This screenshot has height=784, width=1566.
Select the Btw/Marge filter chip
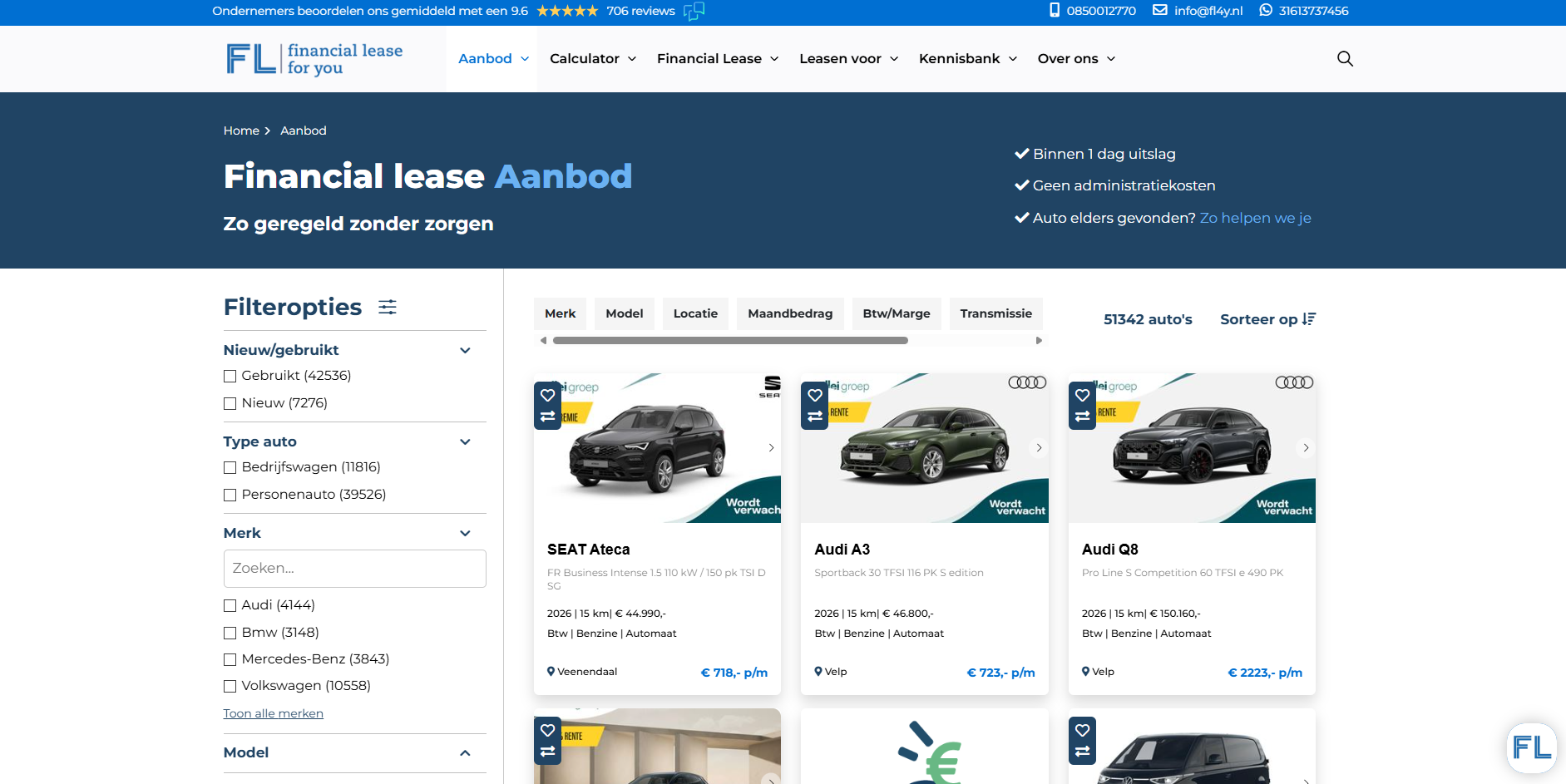[897, 313]
